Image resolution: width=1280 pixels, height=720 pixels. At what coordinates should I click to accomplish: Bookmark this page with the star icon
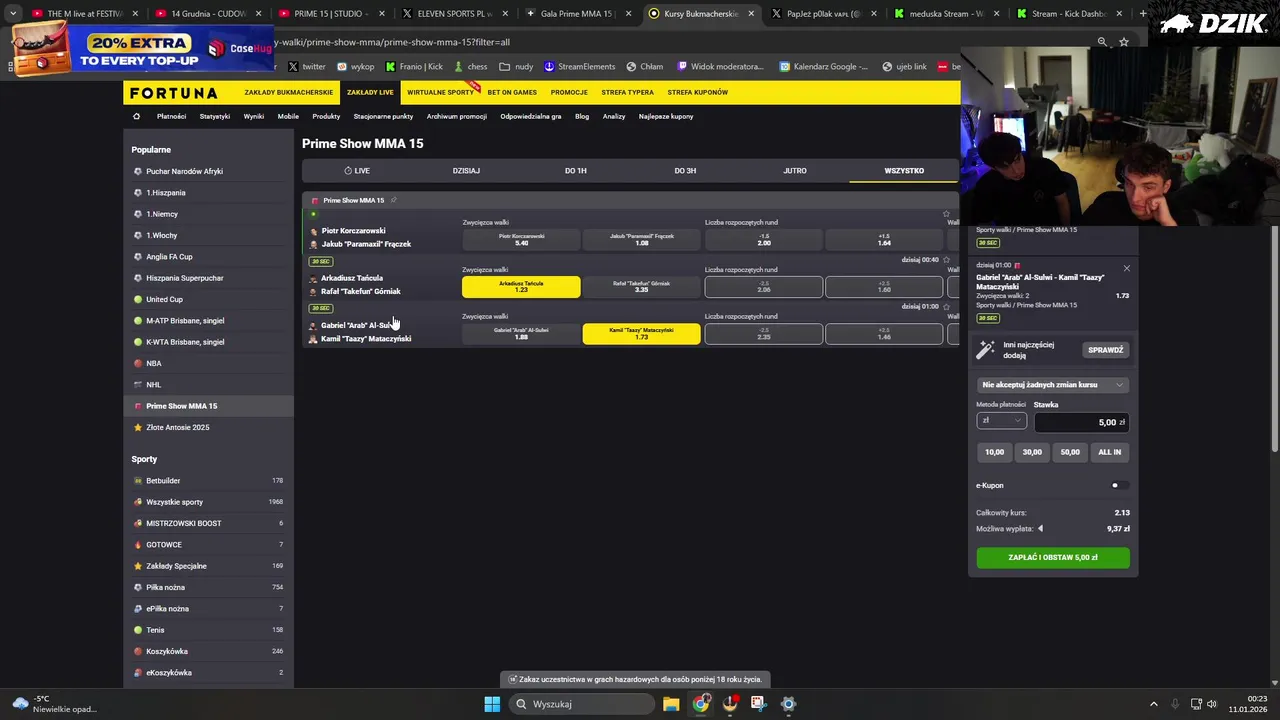click(x=1124, y=42)
